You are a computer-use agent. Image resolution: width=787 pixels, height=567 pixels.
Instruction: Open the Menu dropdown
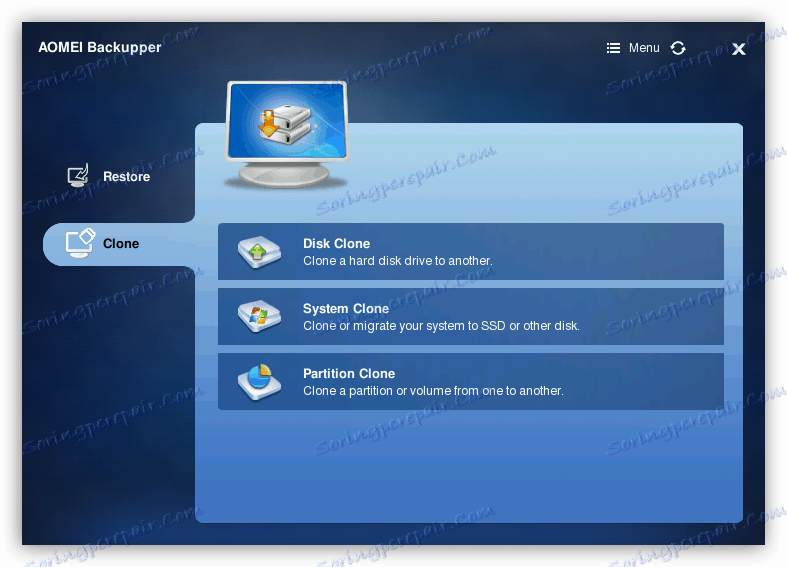633,48
